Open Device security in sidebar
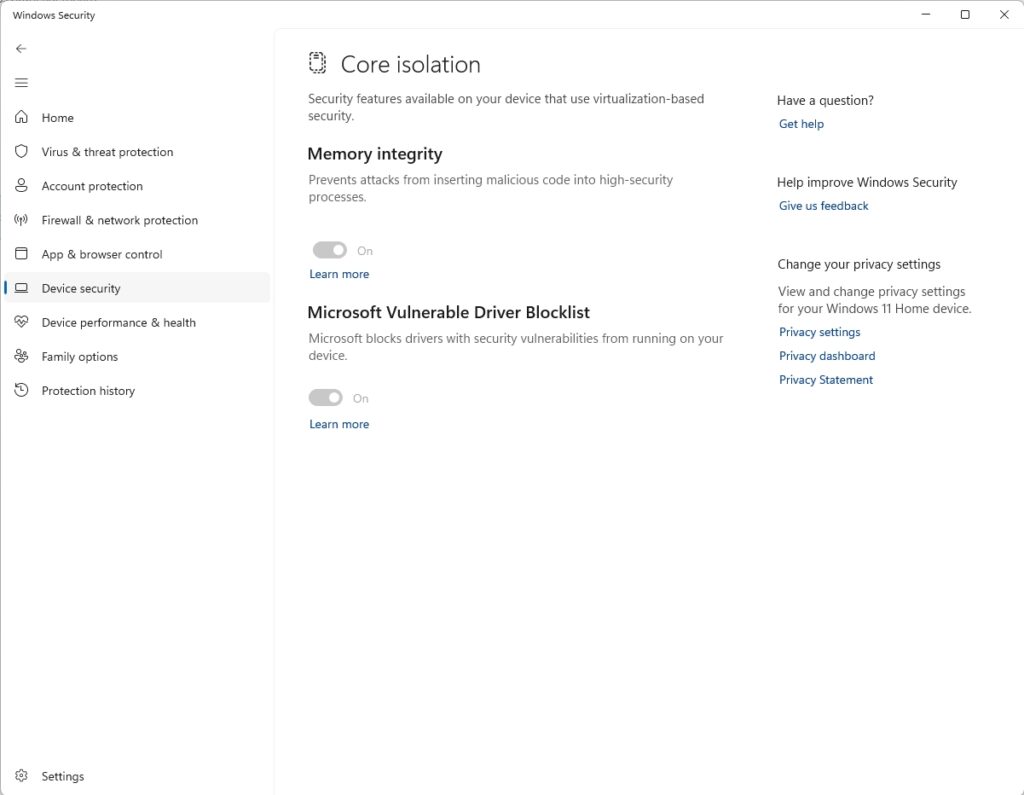 pyautogui.click(x=81, y=288)
